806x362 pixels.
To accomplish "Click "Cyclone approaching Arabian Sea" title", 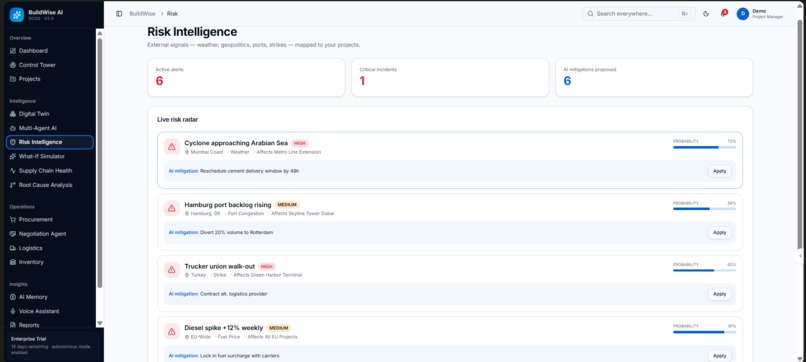I will pyautogui.click(x=236, y=143).
